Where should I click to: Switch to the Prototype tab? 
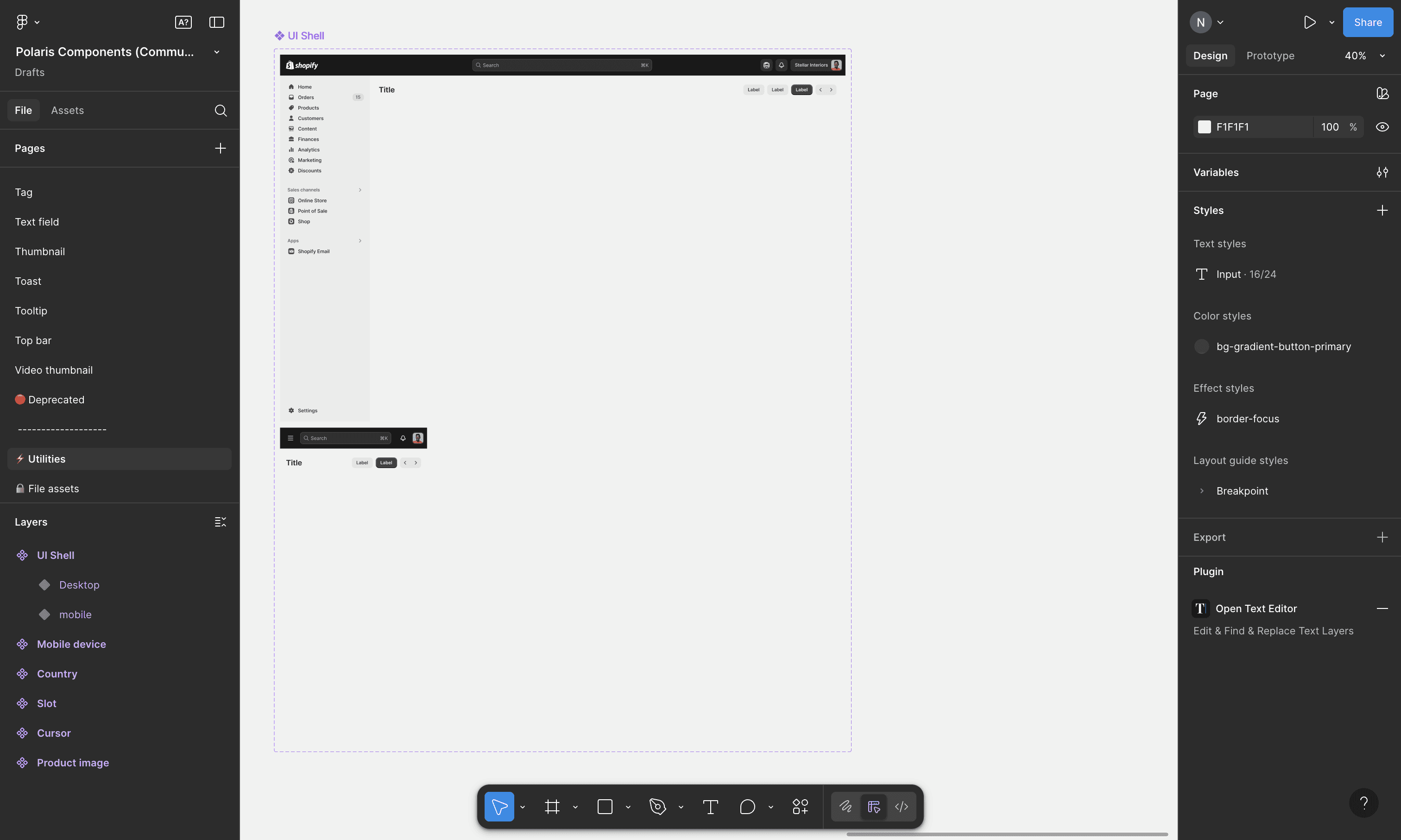(1269, 56)
